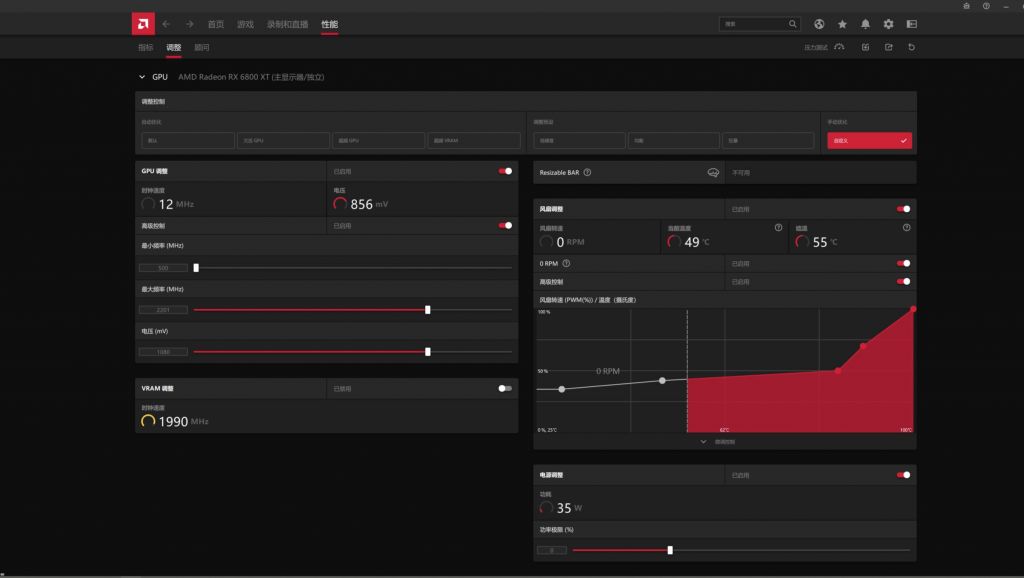Collapse the GPU AMD Radeon RX 6800 XT section

coord(142,77)
